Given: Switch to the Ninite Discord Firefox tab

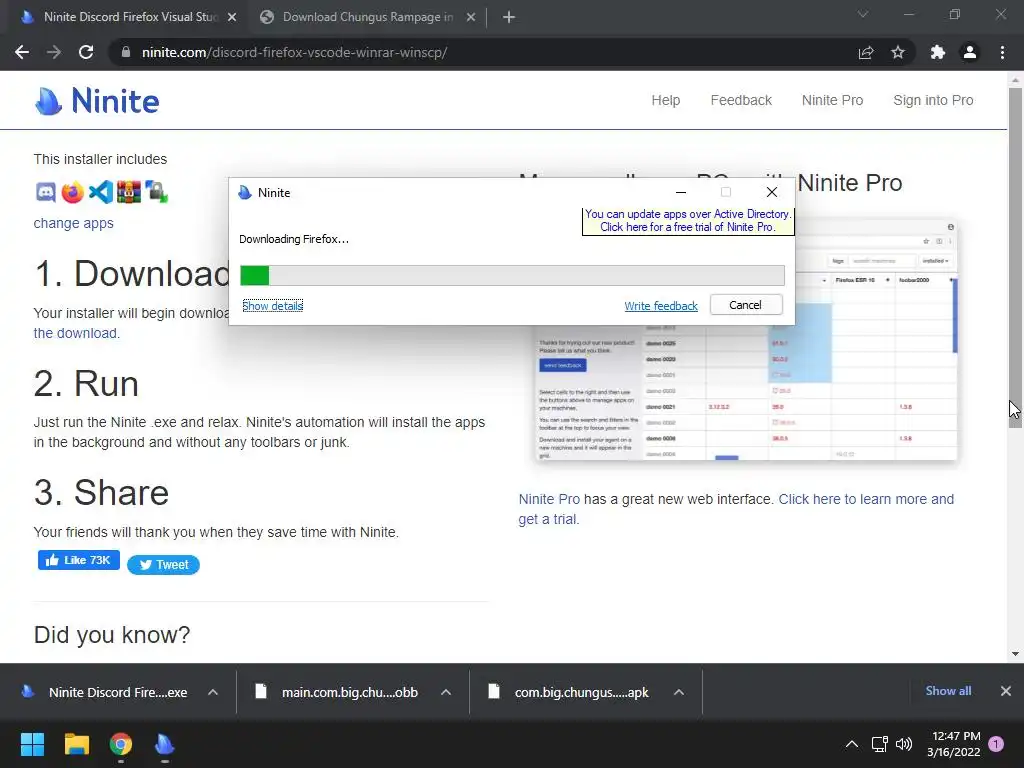Looking at the screenshot, I should tap(130, 17).
